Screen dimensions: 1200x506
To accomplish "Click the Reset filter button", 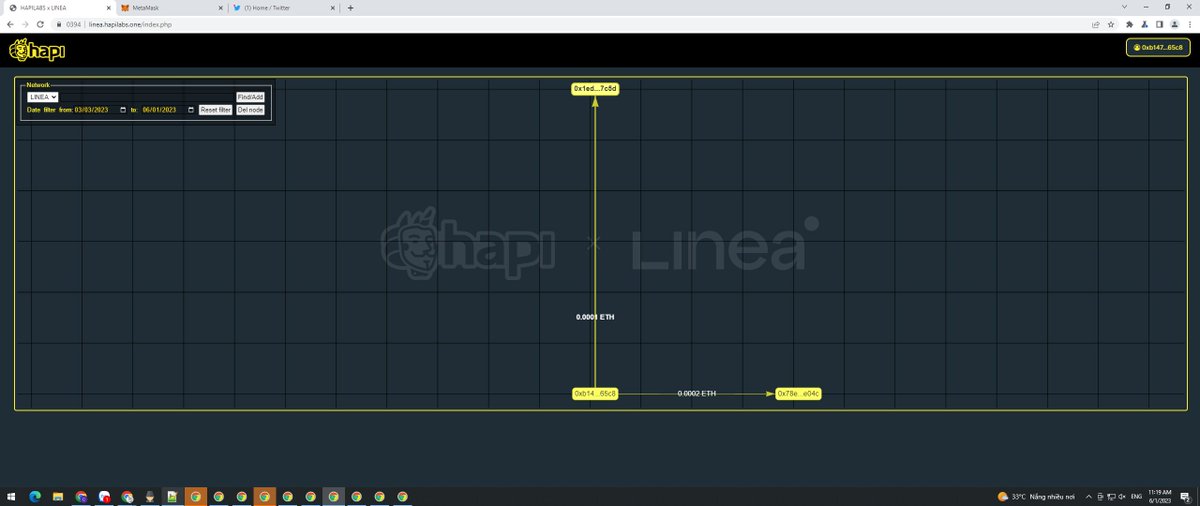I will coord(216,110).
